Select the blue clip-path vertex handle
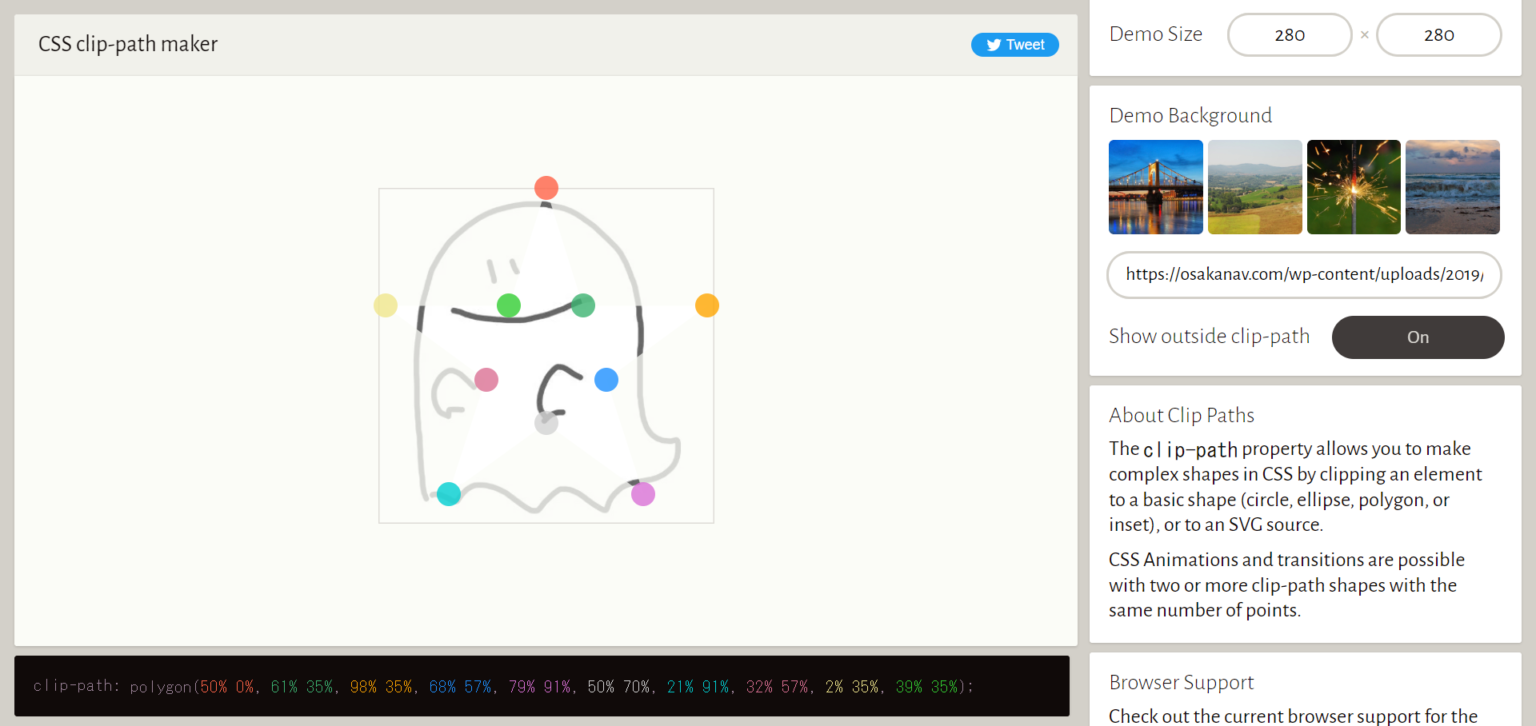1536x726 pixels. click(606, 379)
